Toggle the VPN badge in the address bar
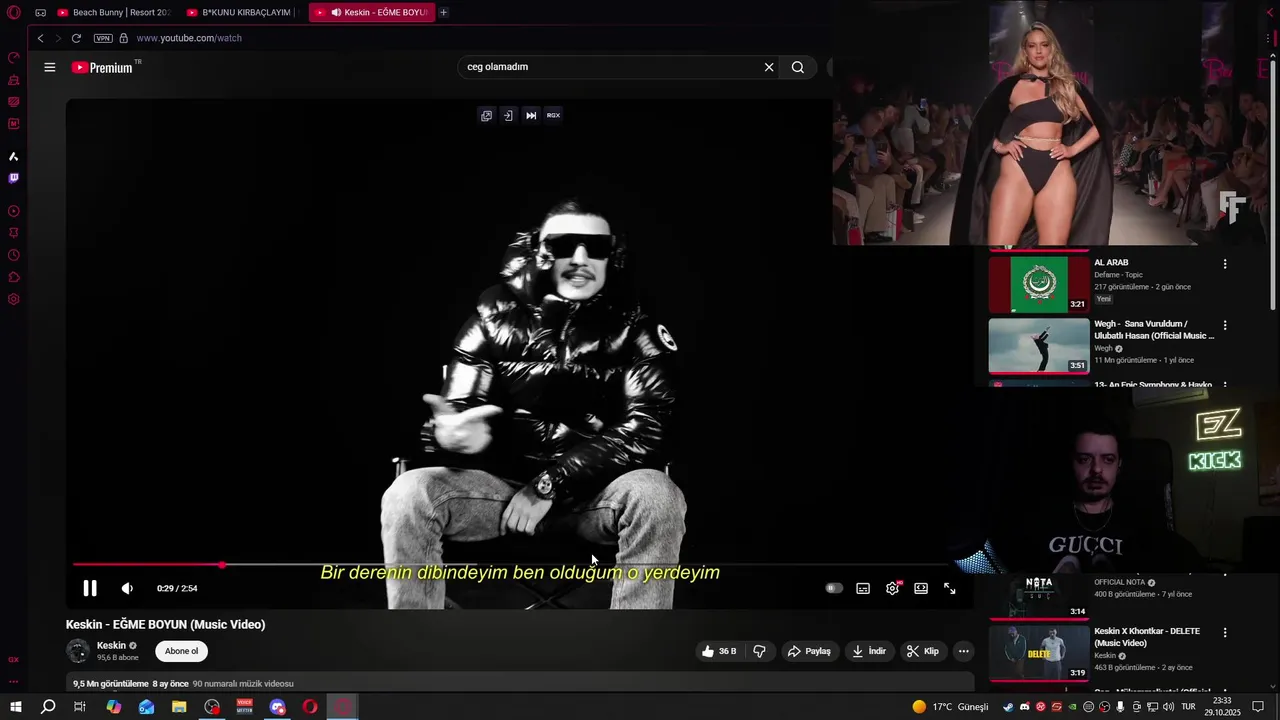The image size is (1280, 720). tap(103, 38)
